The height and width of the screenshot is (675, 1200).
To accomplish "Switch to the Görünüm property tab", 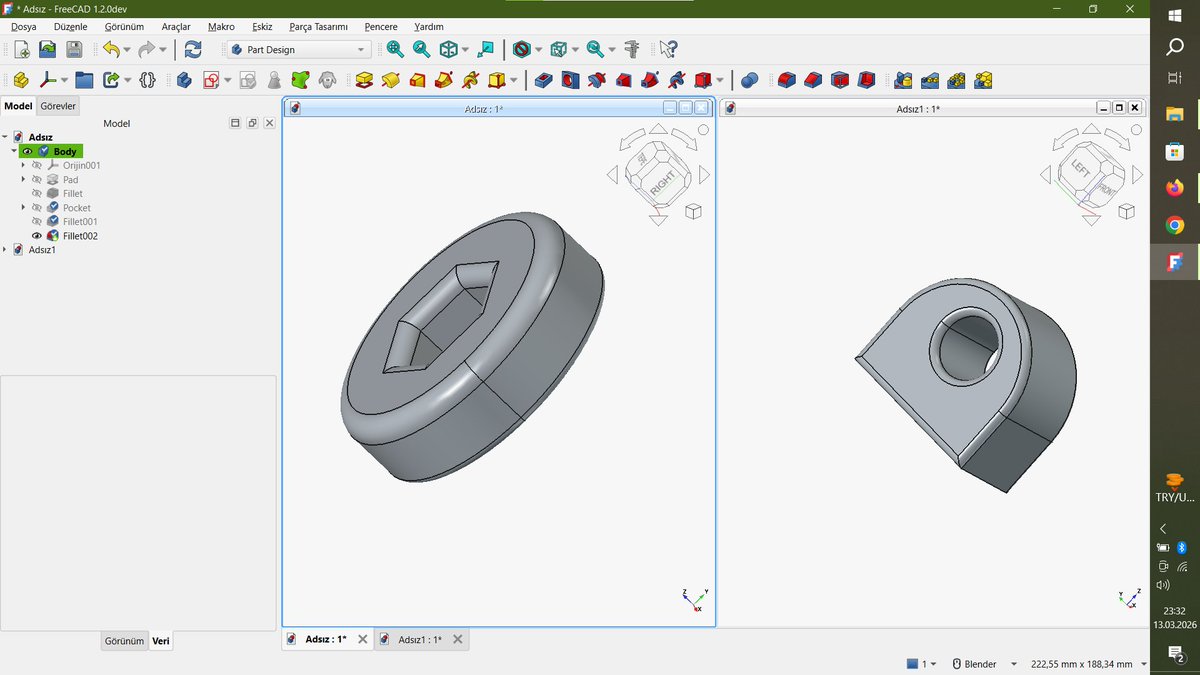I will pyautogui.click(x=125, y=641).
